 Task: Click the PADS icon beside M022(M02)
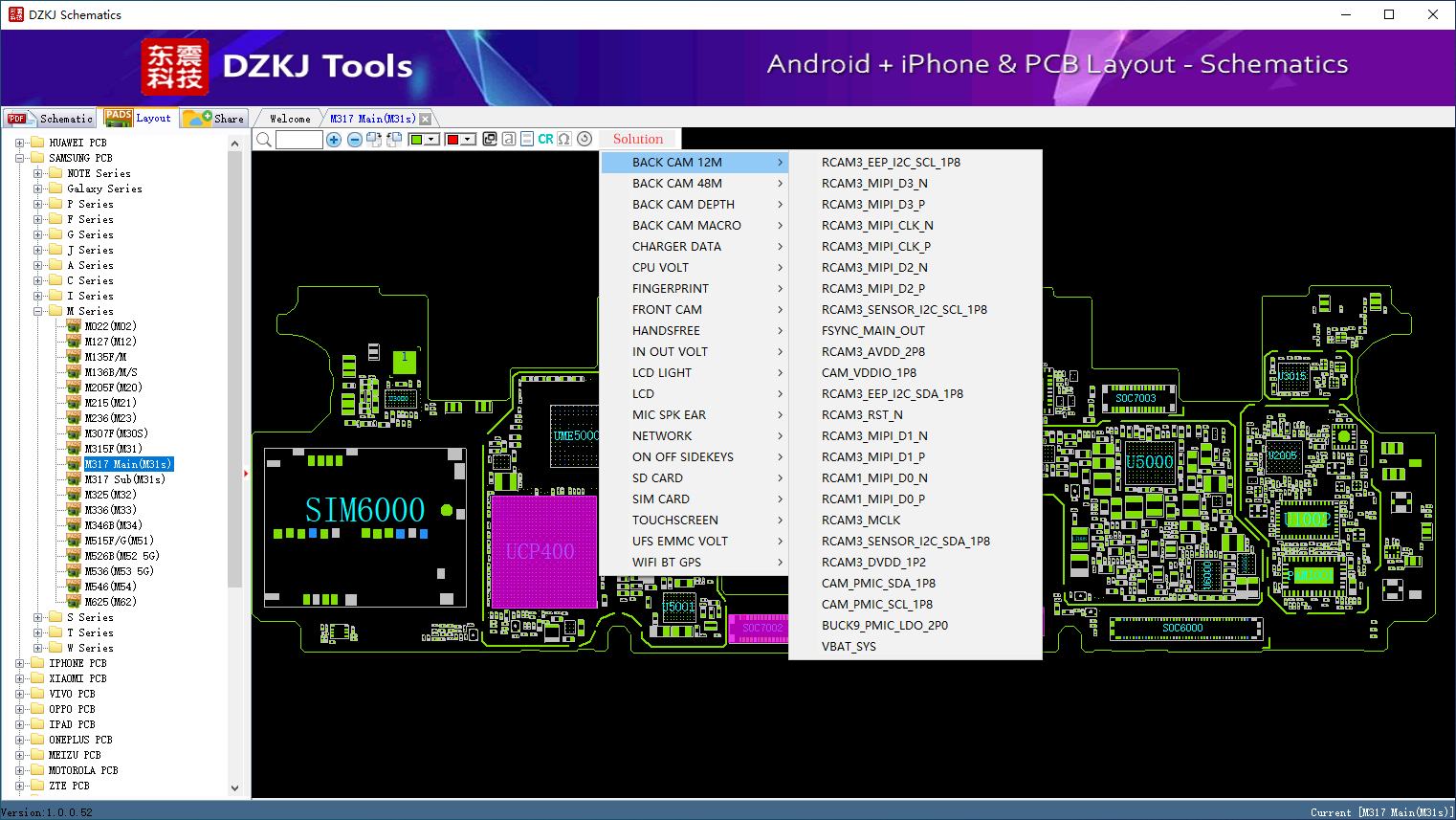pos(74,326)
